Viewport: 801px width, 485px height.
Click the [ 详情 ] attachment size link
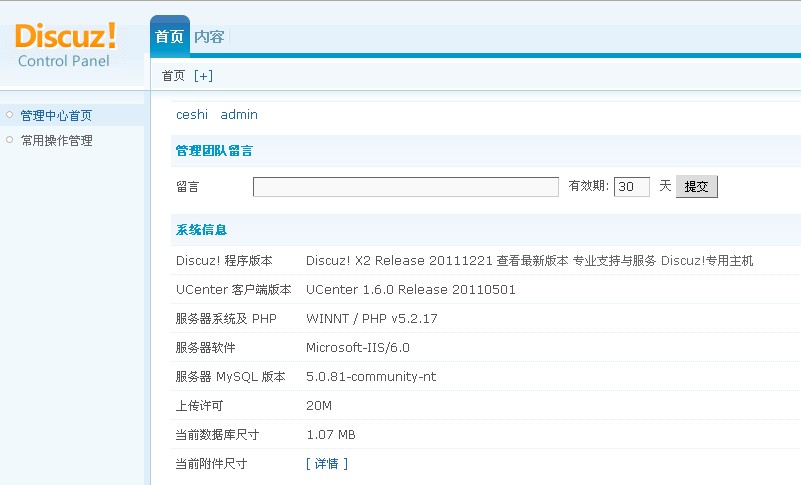(x=327, y=464)
